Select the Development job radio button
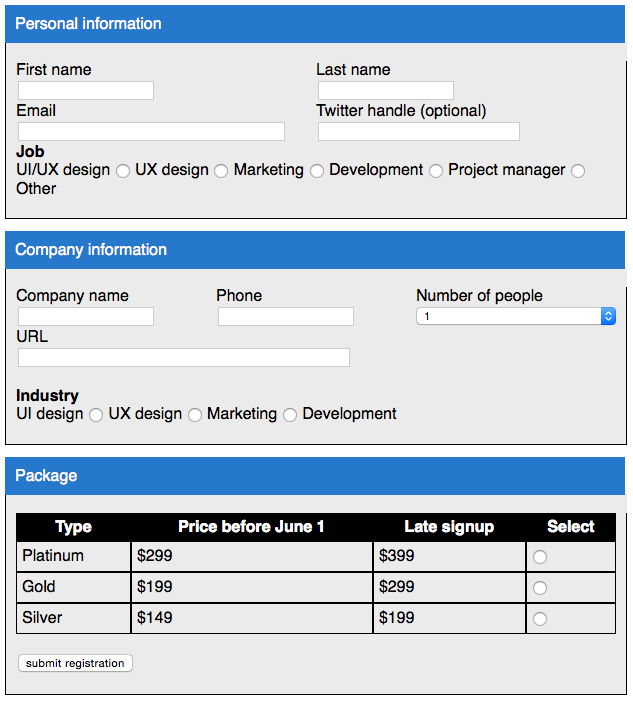The image size is (633, 702). (436, 171)
